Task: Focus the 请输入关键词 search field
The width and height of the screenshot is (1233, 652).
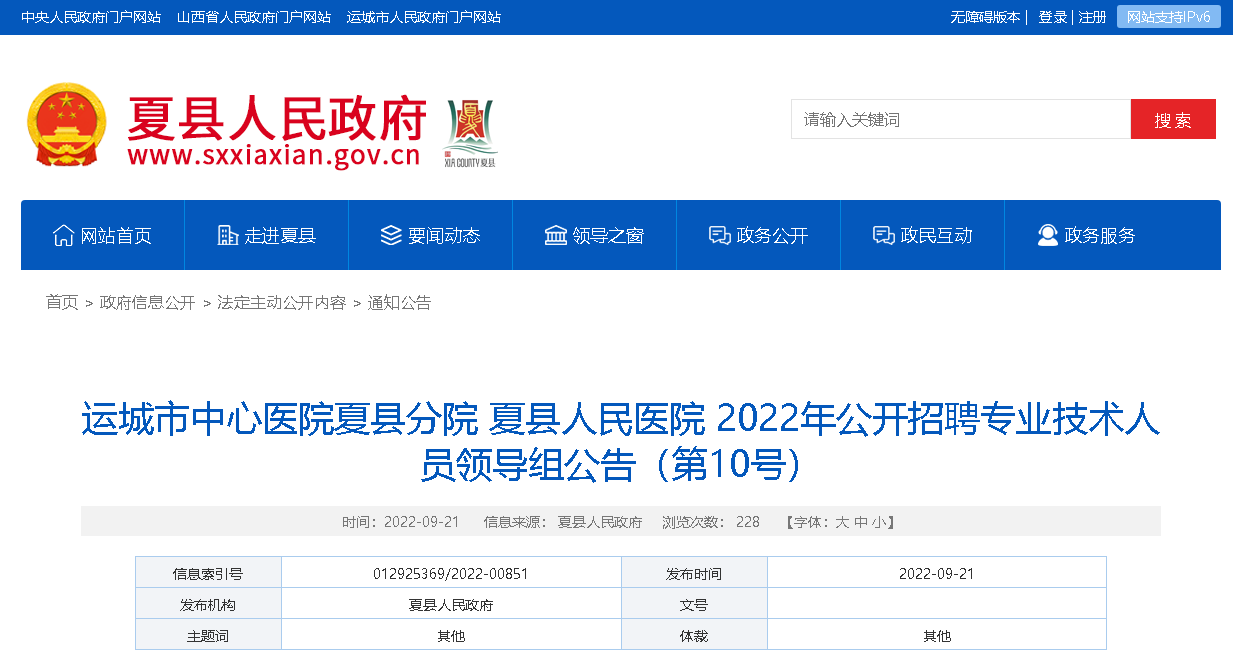Action: coord(961,119)
